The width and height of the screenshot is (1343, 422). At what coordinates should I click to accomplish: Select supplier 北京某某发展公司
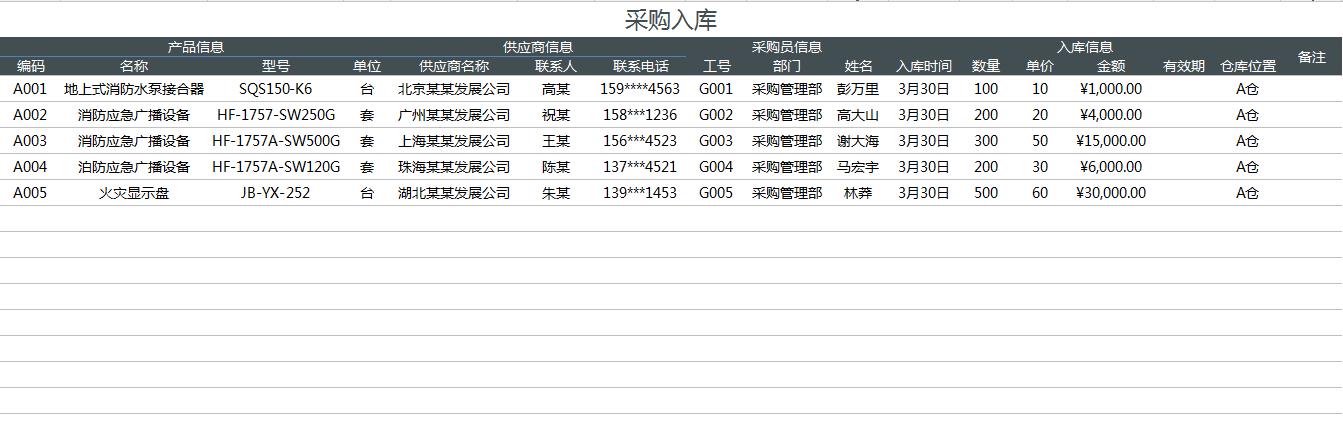pyautogui.click(x=454, y=89)
